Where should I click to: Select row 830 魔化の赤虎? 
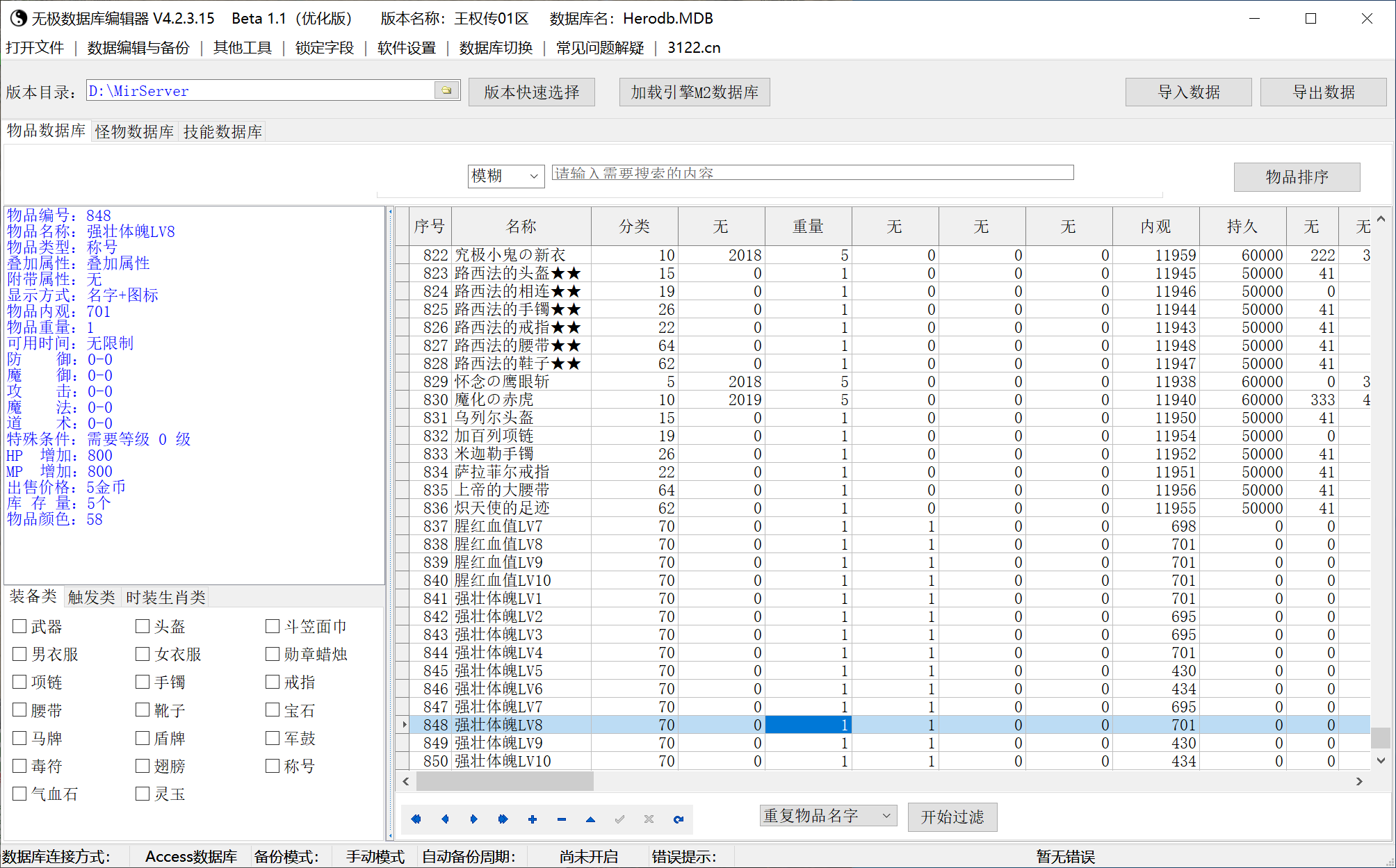coord(883,400)
